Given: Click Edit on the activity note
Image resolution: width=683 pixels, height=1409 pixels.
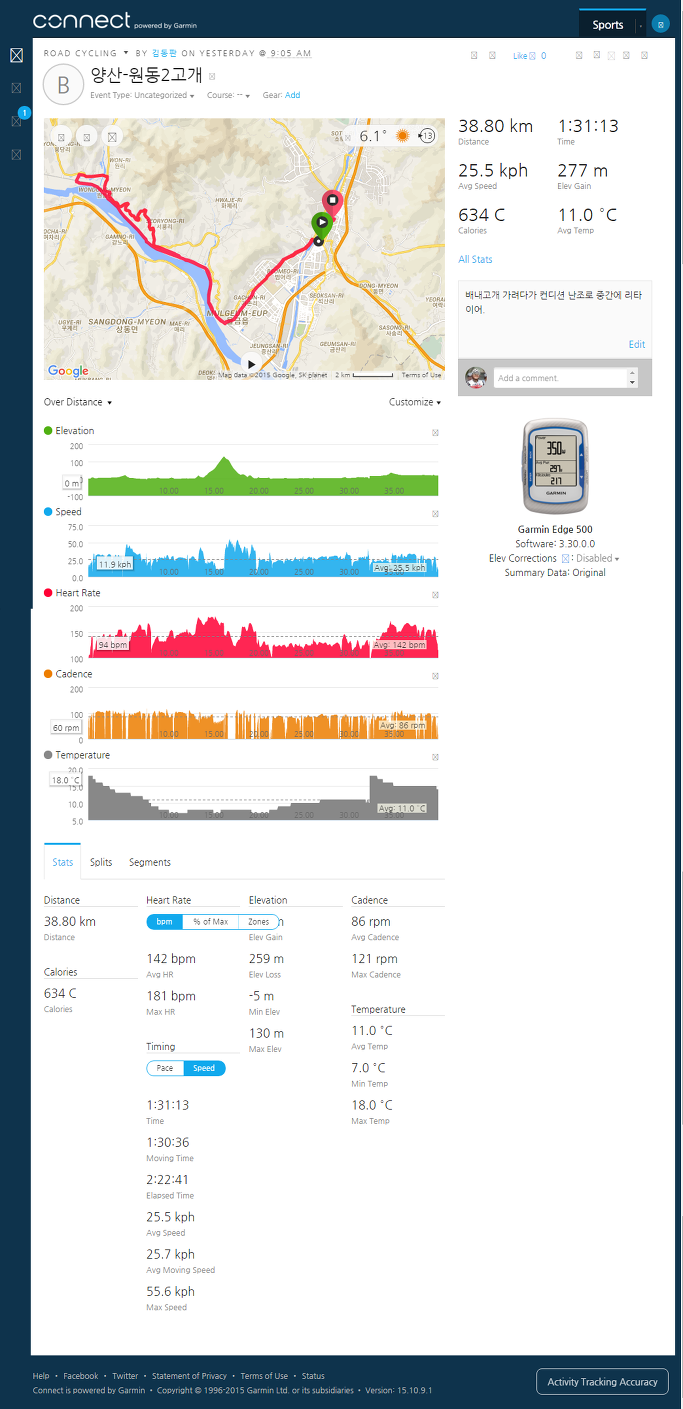Looking at the screenshot, I should [636, 344].
